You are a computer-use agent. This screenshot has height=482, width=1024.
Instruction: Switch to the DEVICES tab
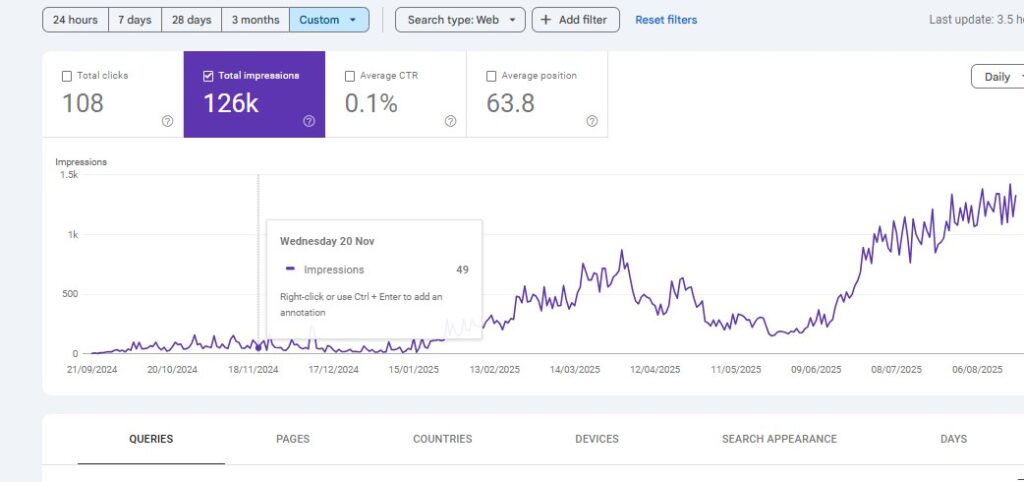point(597,439)
